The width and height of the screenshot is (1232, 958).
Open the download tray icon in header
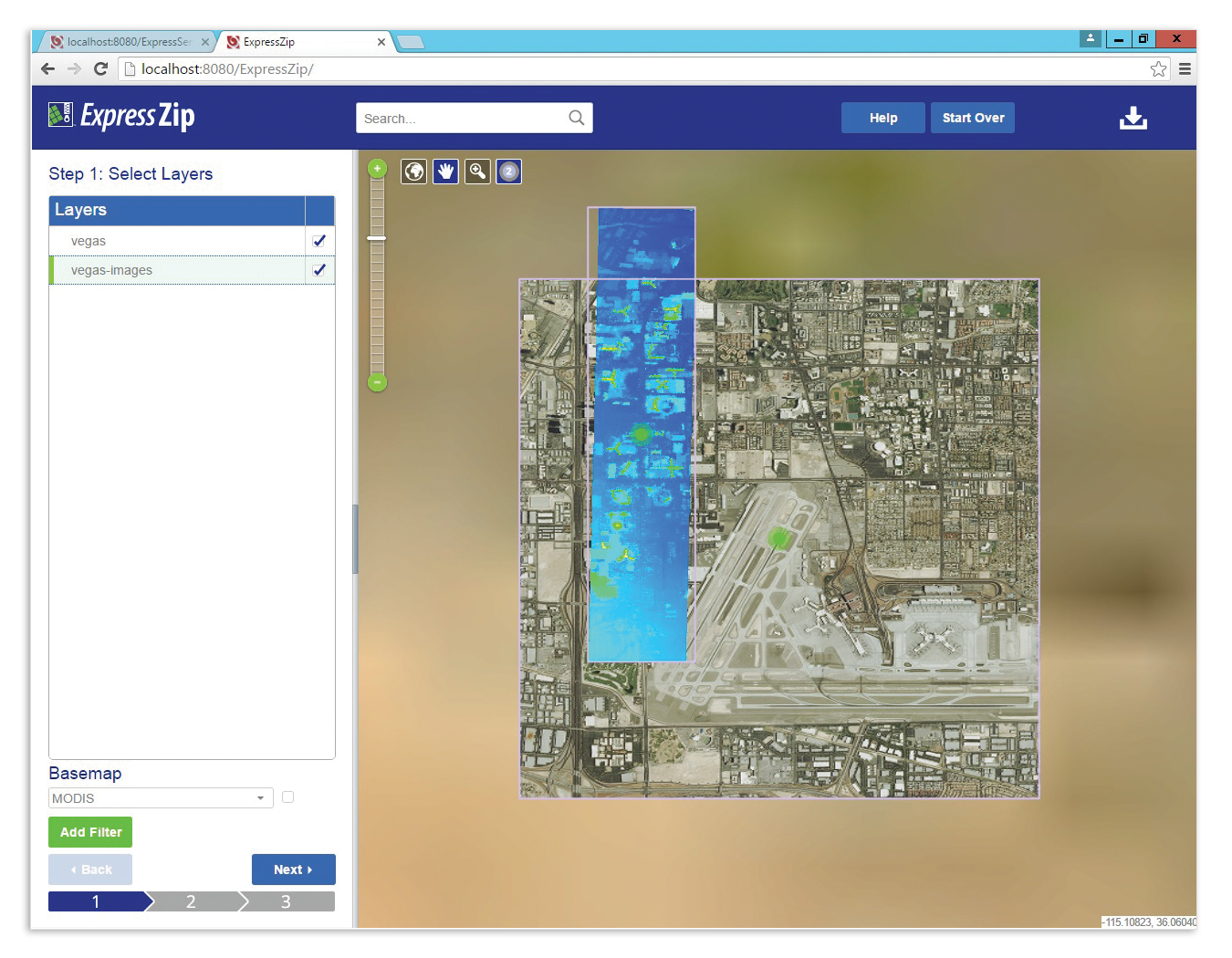[1133, 118]
